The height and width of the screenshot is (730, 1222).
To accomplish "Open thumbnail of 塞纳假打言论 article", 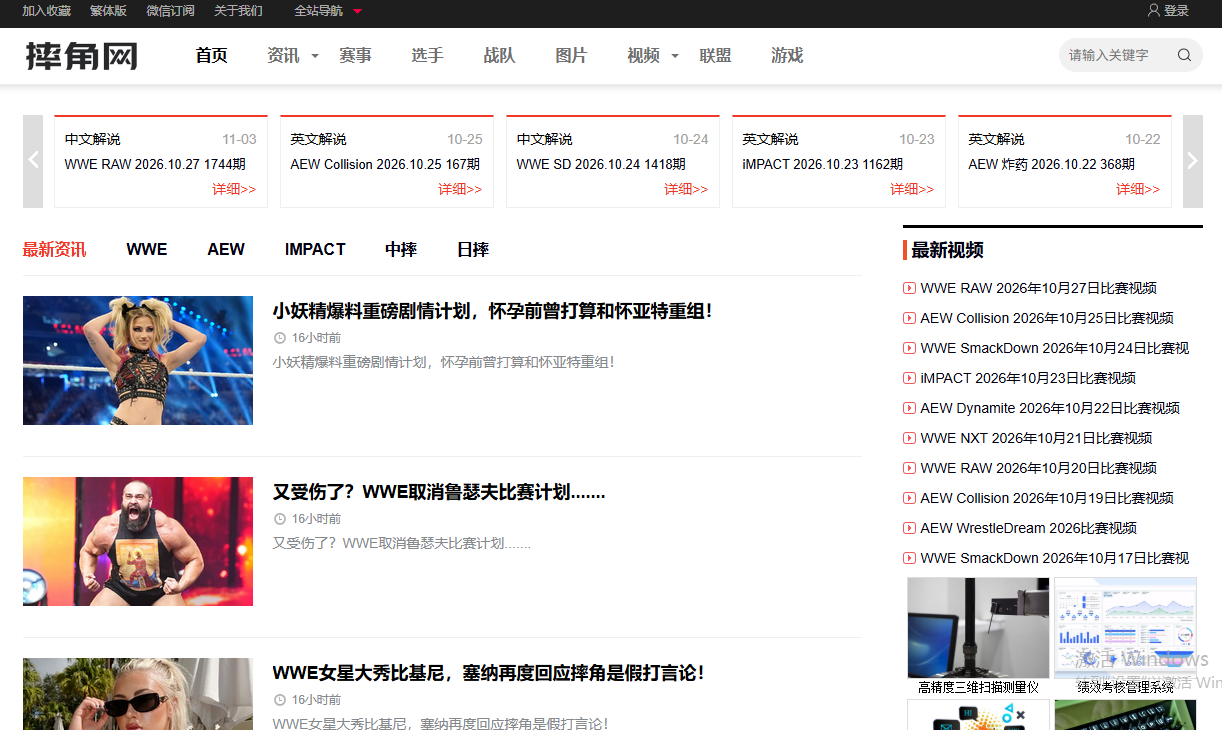I will (x=138, y=694).
